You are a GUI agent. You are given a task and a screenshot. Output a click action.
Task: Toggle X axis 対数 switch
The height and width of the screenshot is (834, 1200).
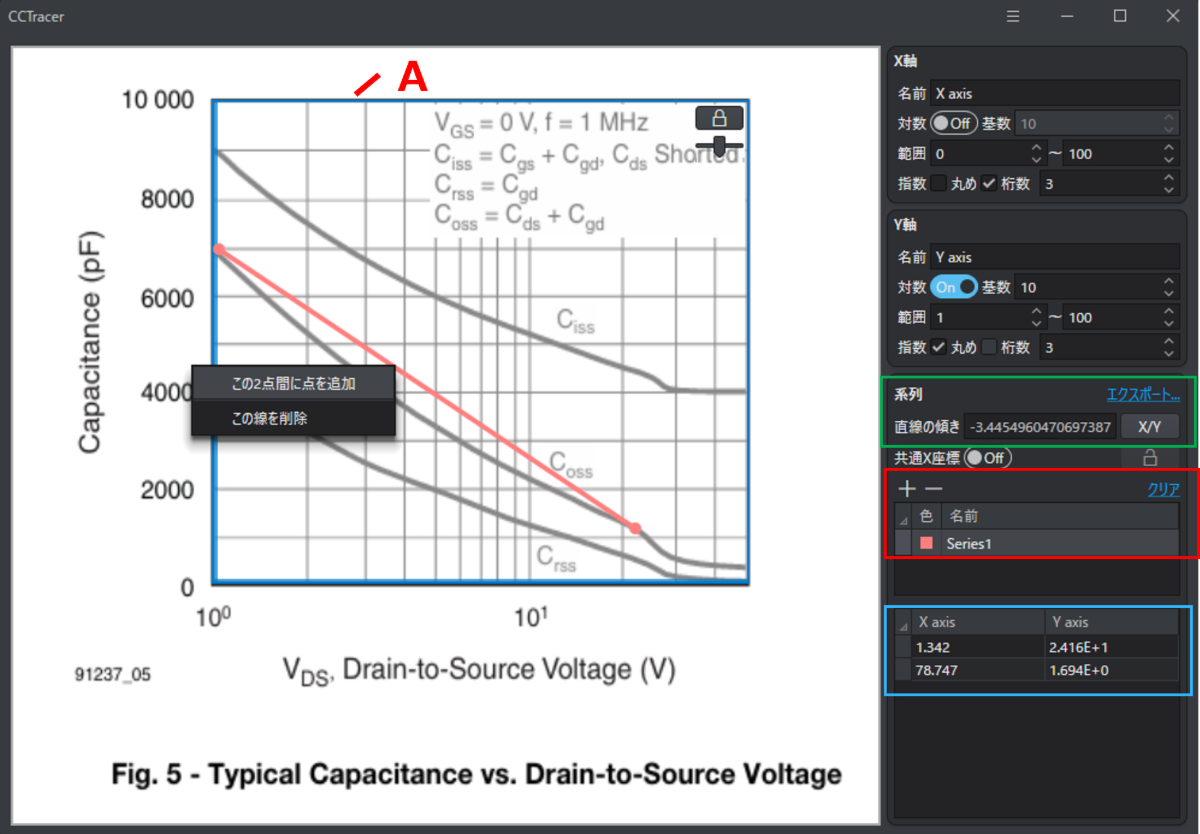point(952,123)
